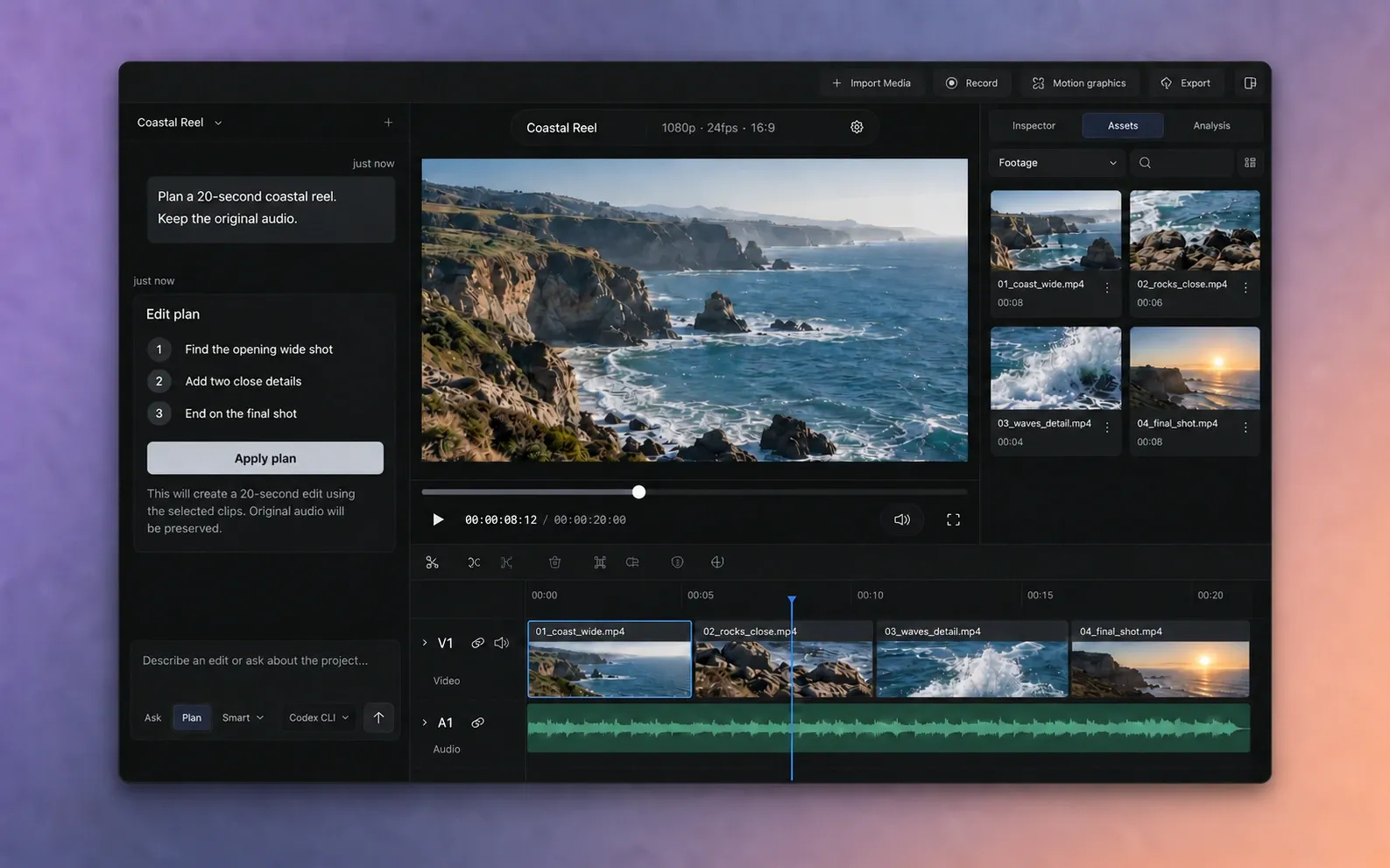Click the crop frame icon in timeline toolbar
This screenshot has width=1390, height=868.
[600, 562]
